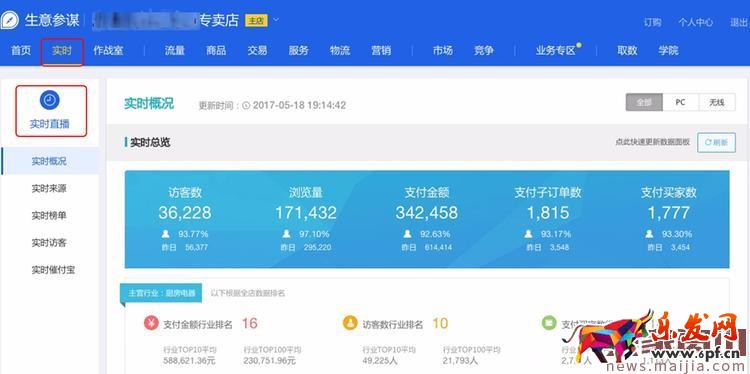Click 昨日 payment value 614,414

click(439, 248)
